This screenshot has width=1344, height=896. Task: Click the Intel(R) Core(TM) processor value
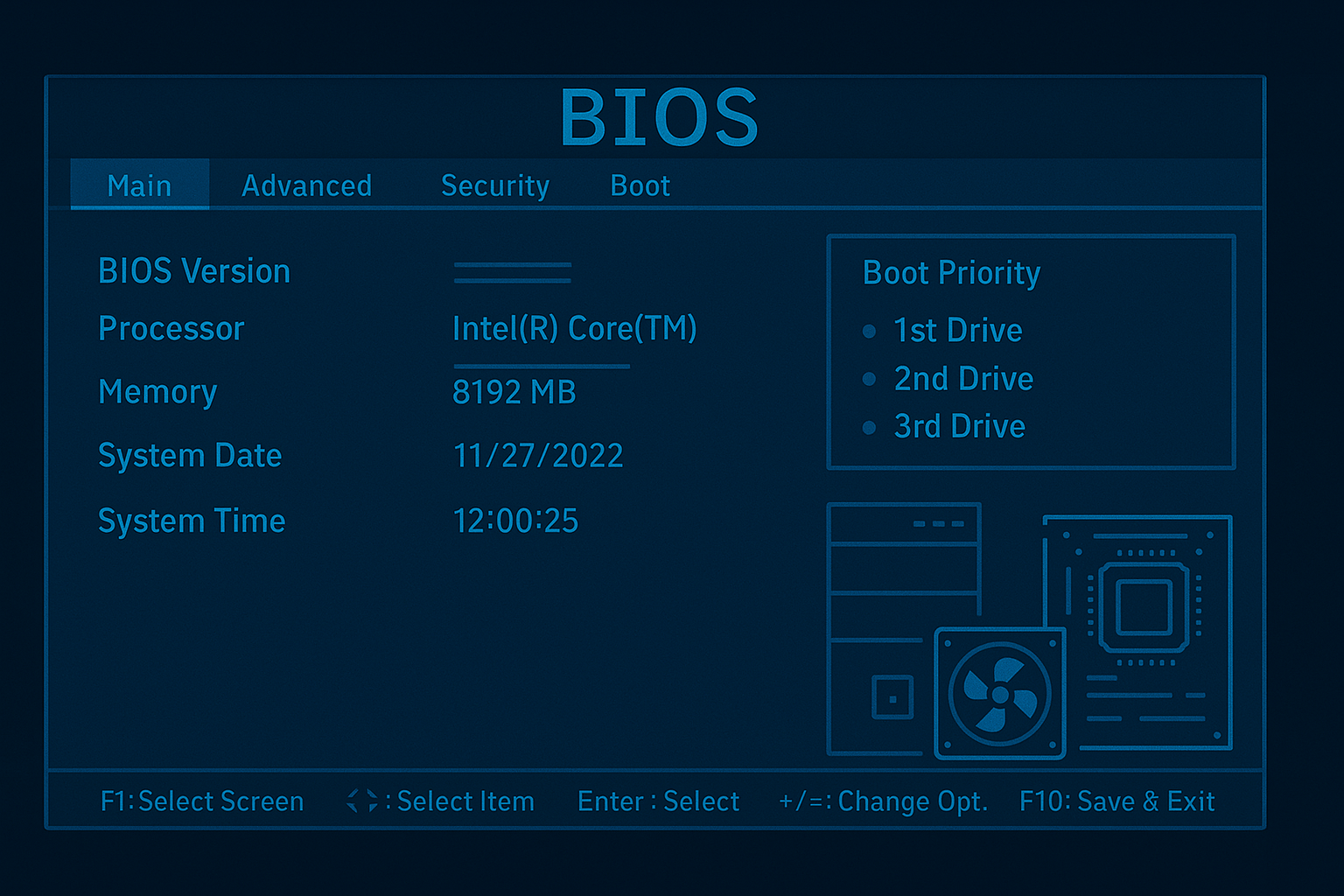click(574, 329)
